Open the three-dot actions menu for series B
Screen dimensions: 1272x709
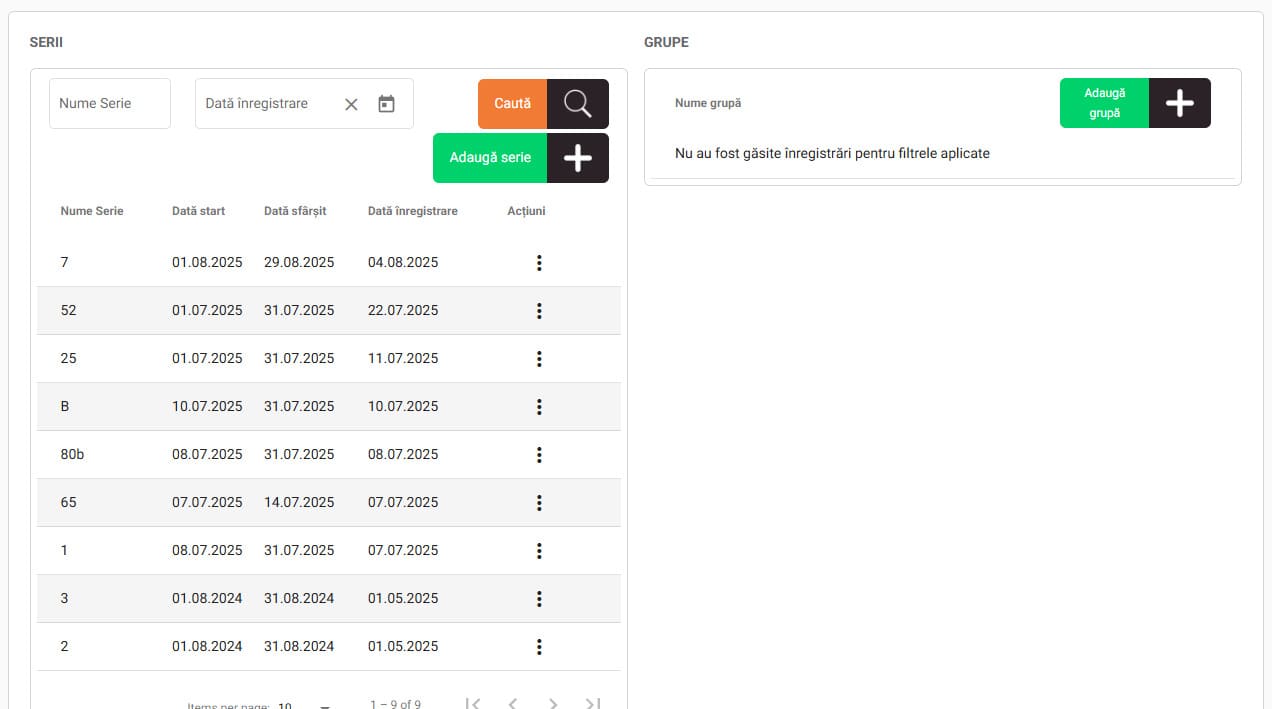tap(539, 407)
